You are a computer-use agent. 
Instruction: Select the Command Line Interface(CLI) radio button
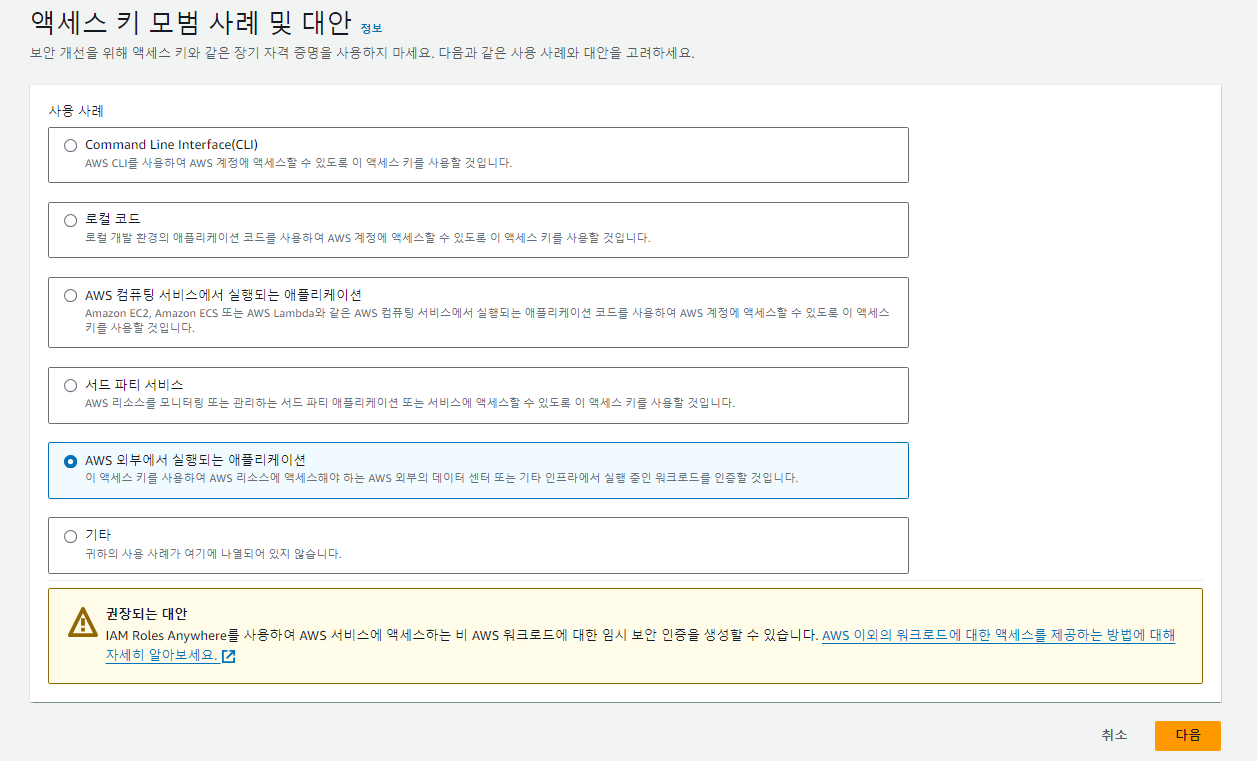tap(70, 145)
